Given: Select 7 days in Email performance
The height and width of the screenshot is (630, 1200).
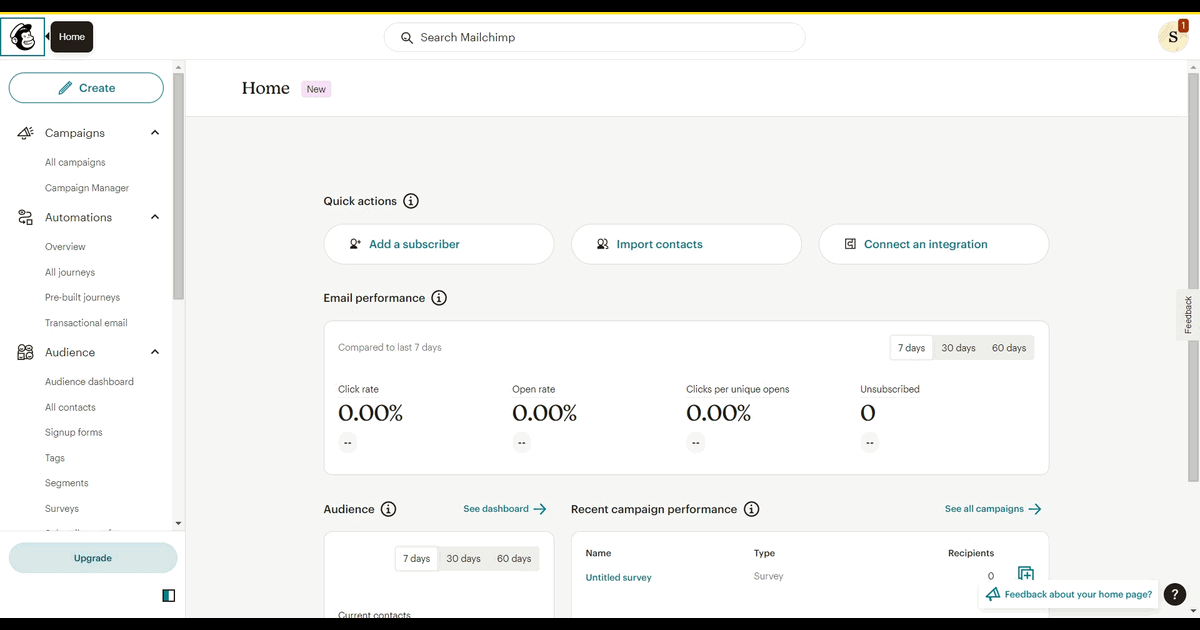Looking at the screenshot, I should tap(911, 348).
